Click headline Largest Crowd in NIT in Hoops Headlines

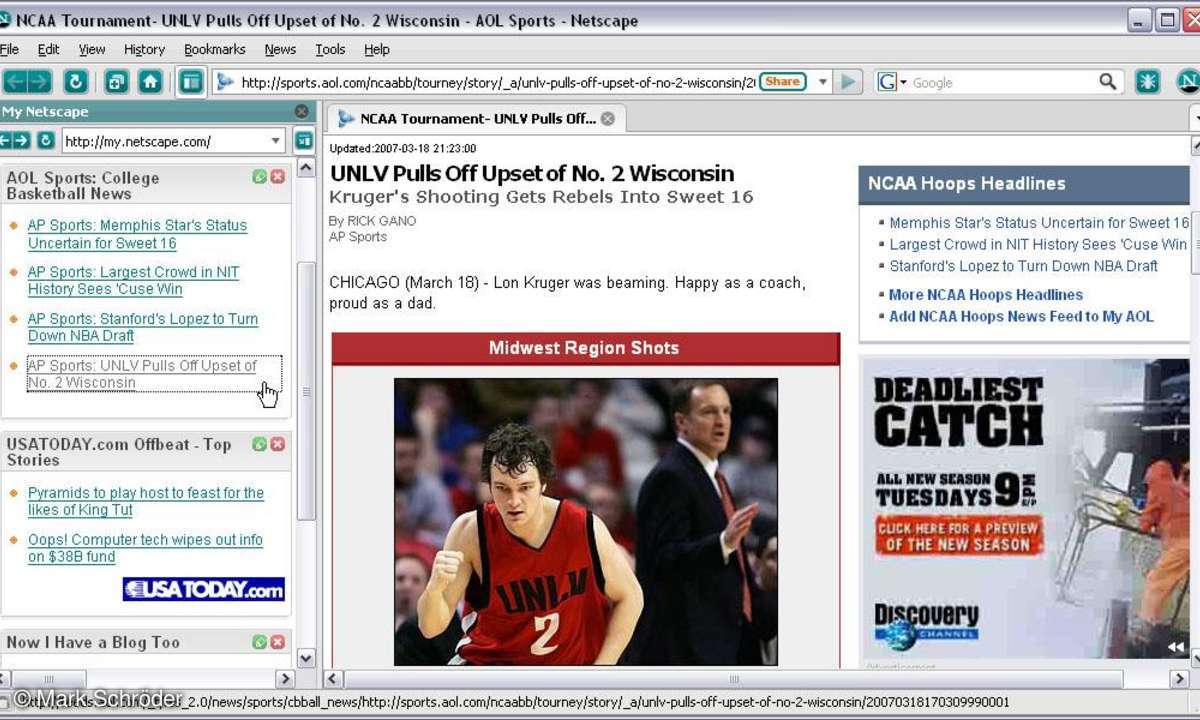tap(1038, 244)
